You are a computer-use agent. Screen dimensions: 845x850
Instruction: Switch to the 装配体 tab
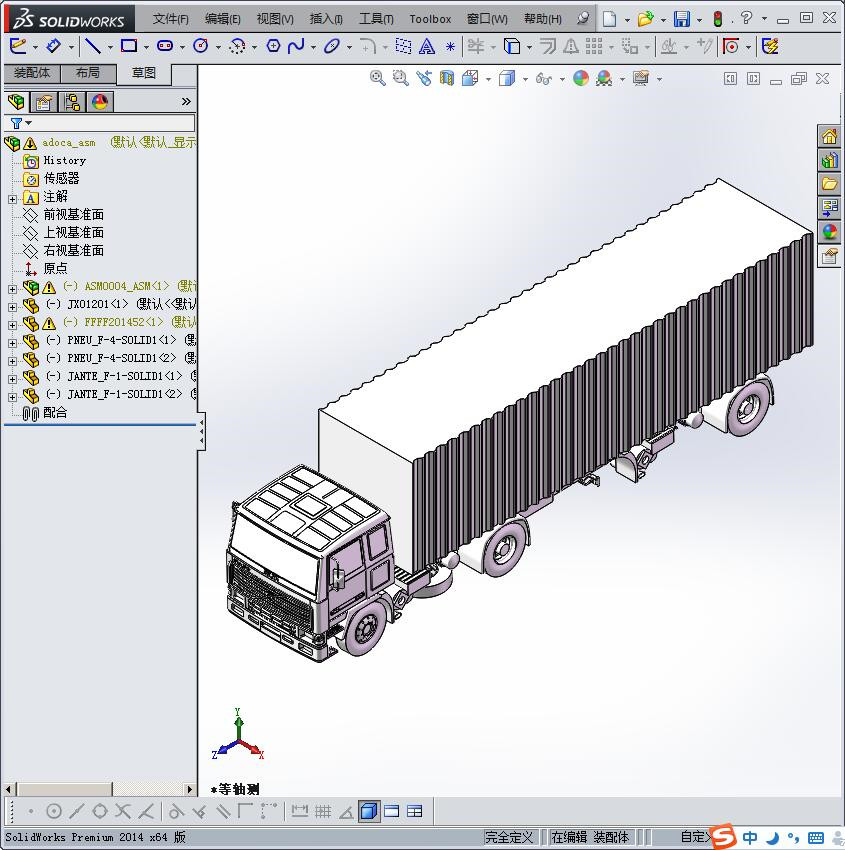(x=32, y=73)
